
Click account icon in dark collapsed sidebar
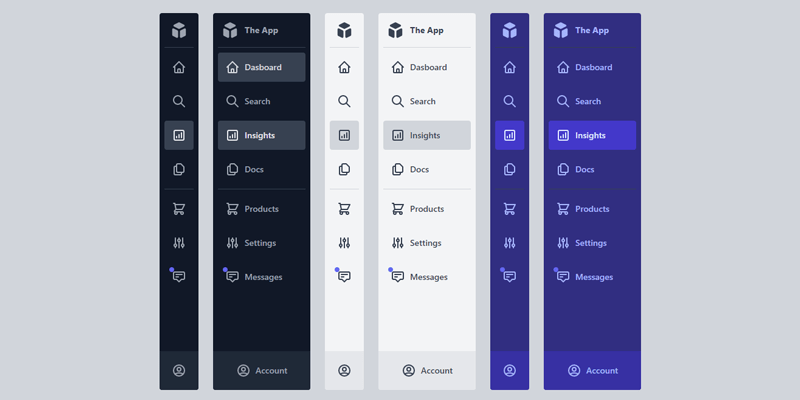click(179, 371)
